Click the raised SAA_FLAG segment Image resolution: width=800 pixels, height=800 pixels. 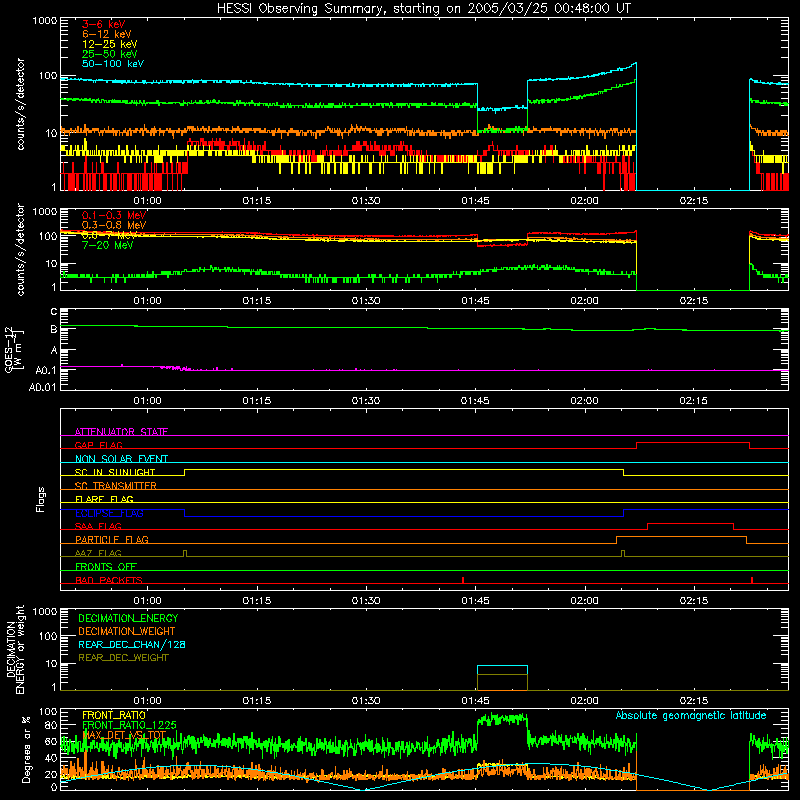click(x=690, y=523)
